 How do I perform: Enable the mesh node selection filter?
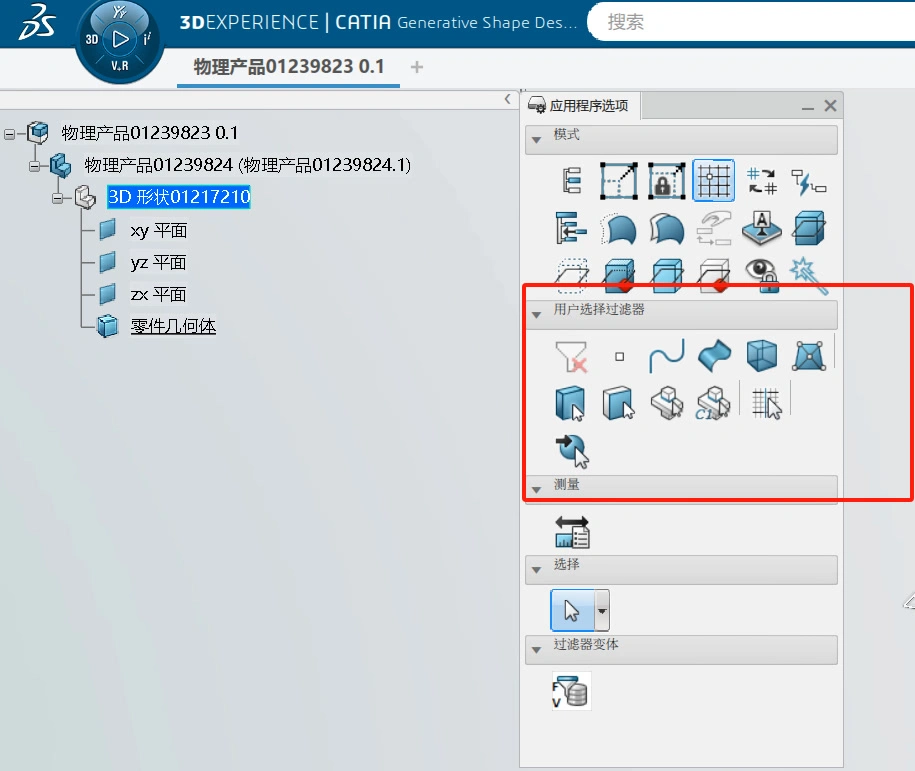809,356
